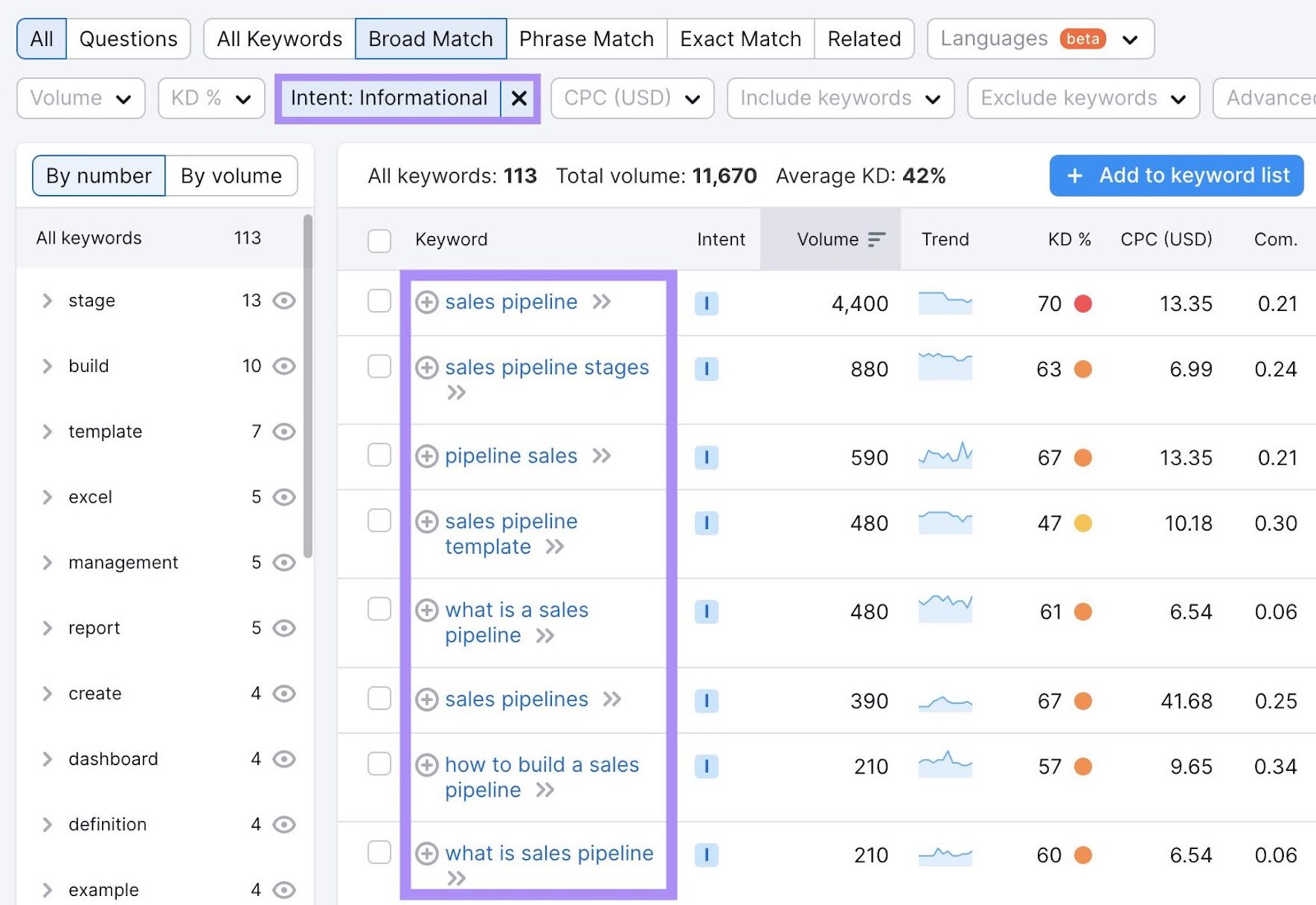Add "sales pipeline template" using its plus icon

pos(427,522)
